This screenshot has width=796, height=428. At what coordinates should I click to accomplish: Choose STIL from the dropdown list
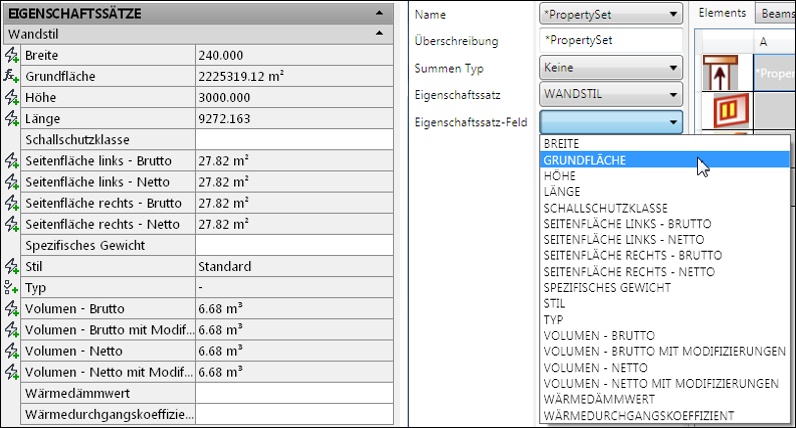(x=665, y=304)
